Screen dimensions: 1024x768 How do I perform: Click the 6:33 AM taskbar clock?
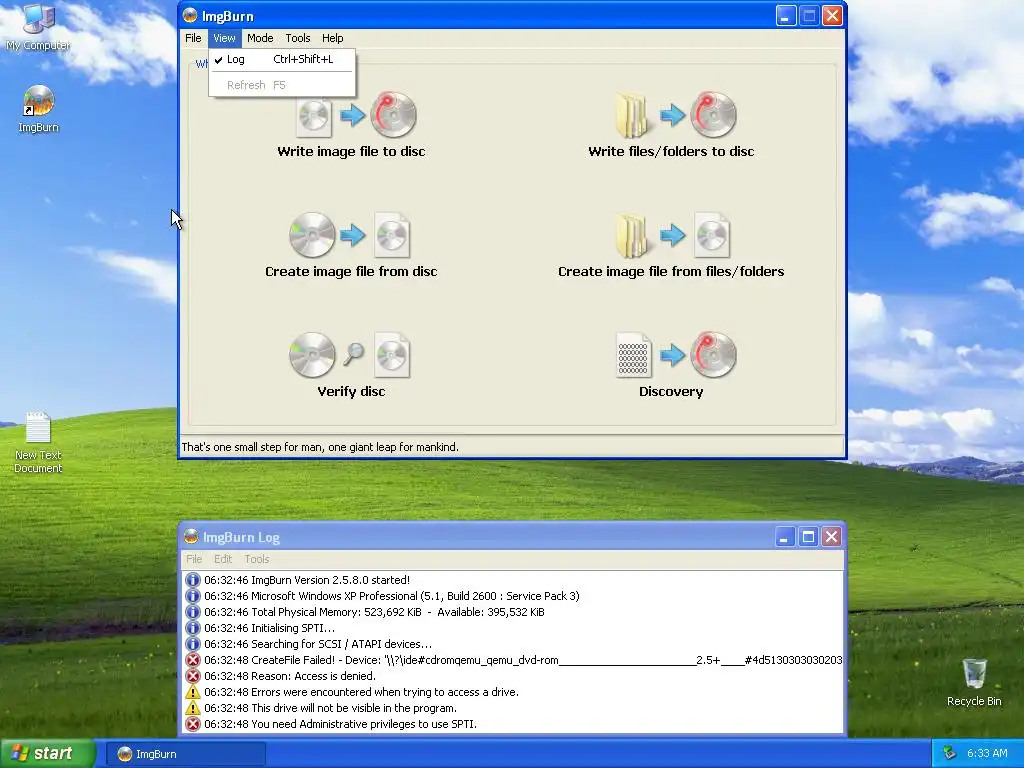tap(987, 754)
